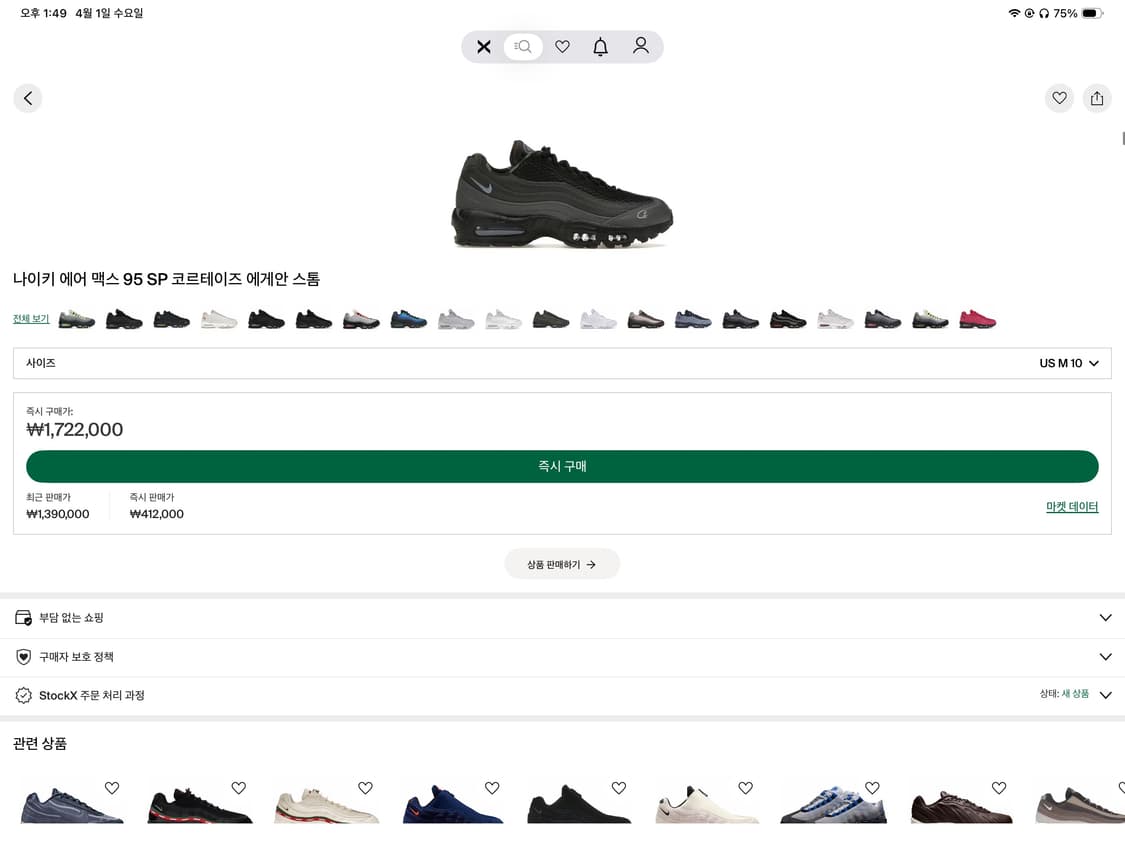
Task: Favorite the first related product shoe
Action: pyautogui.click(x=112, y=788)
